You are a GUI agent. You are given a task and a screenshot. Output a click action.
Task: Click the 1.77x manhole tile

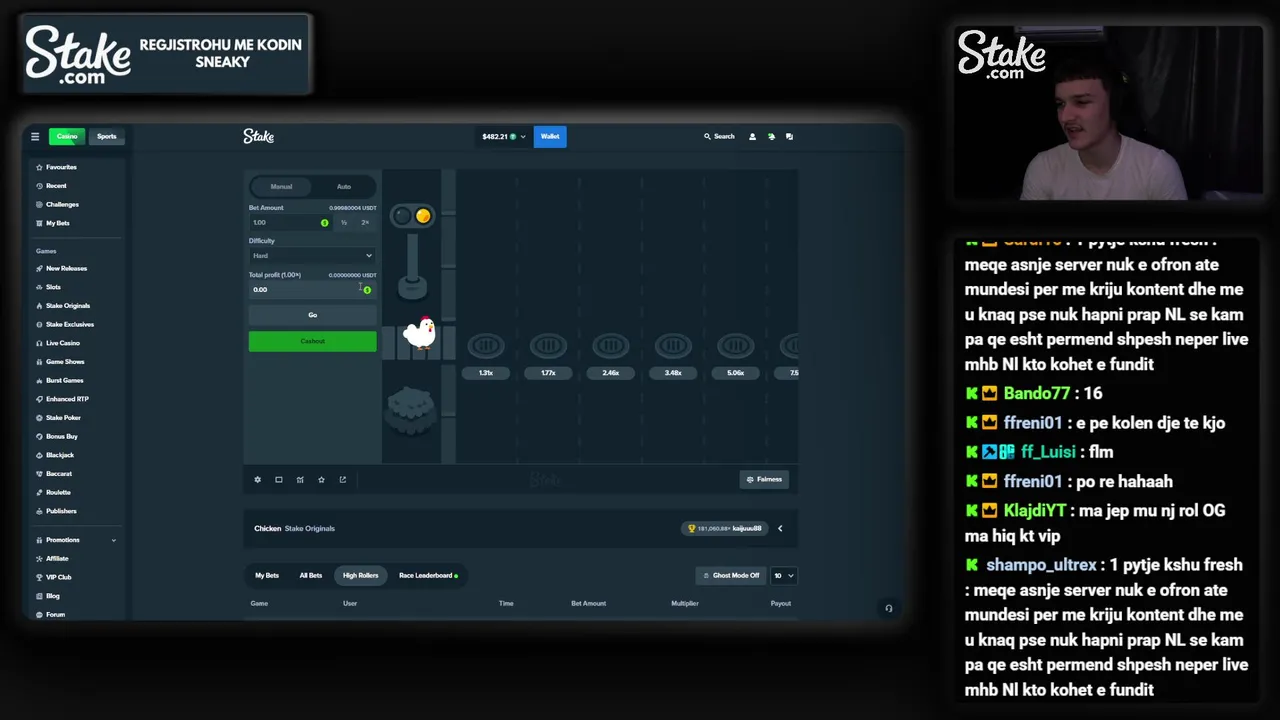tap(548, 346)
